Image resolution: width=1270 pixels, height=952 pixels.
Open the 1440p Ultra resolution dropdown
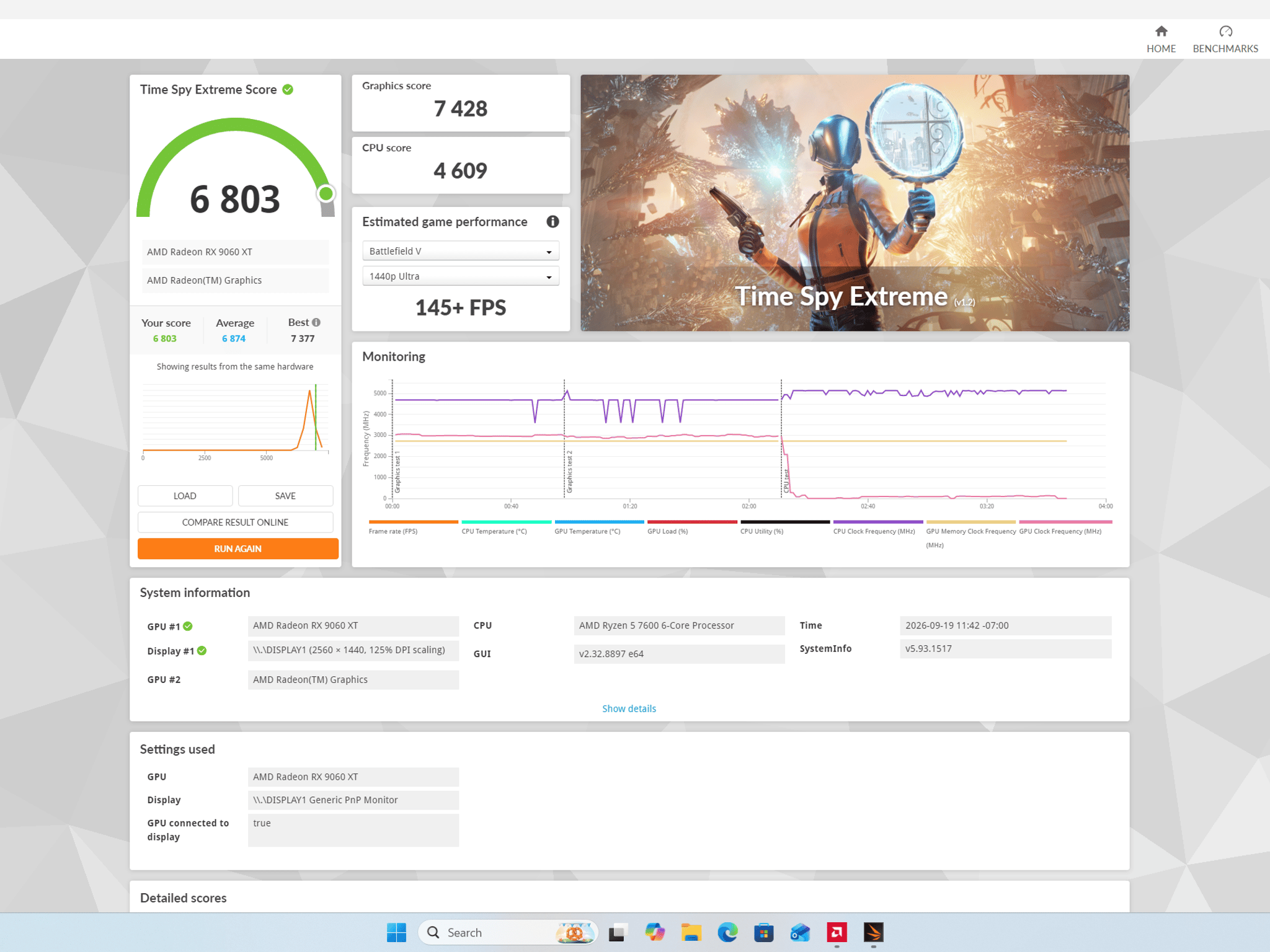click(461, 276)
